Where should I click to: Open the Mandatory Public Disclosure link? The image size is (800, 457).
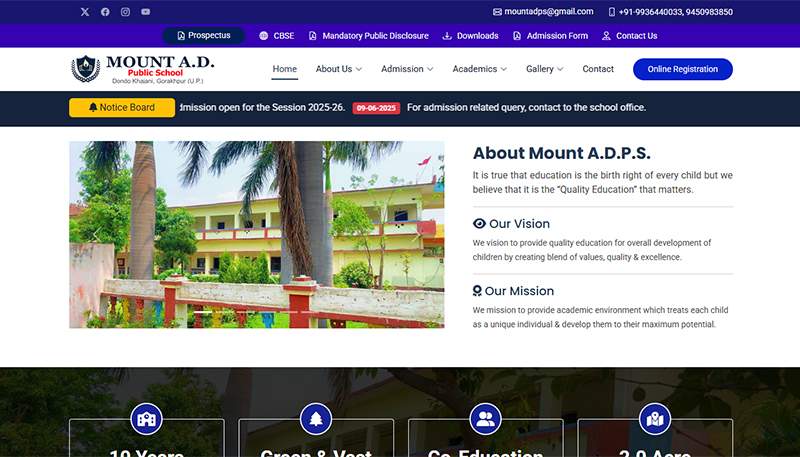368,36
